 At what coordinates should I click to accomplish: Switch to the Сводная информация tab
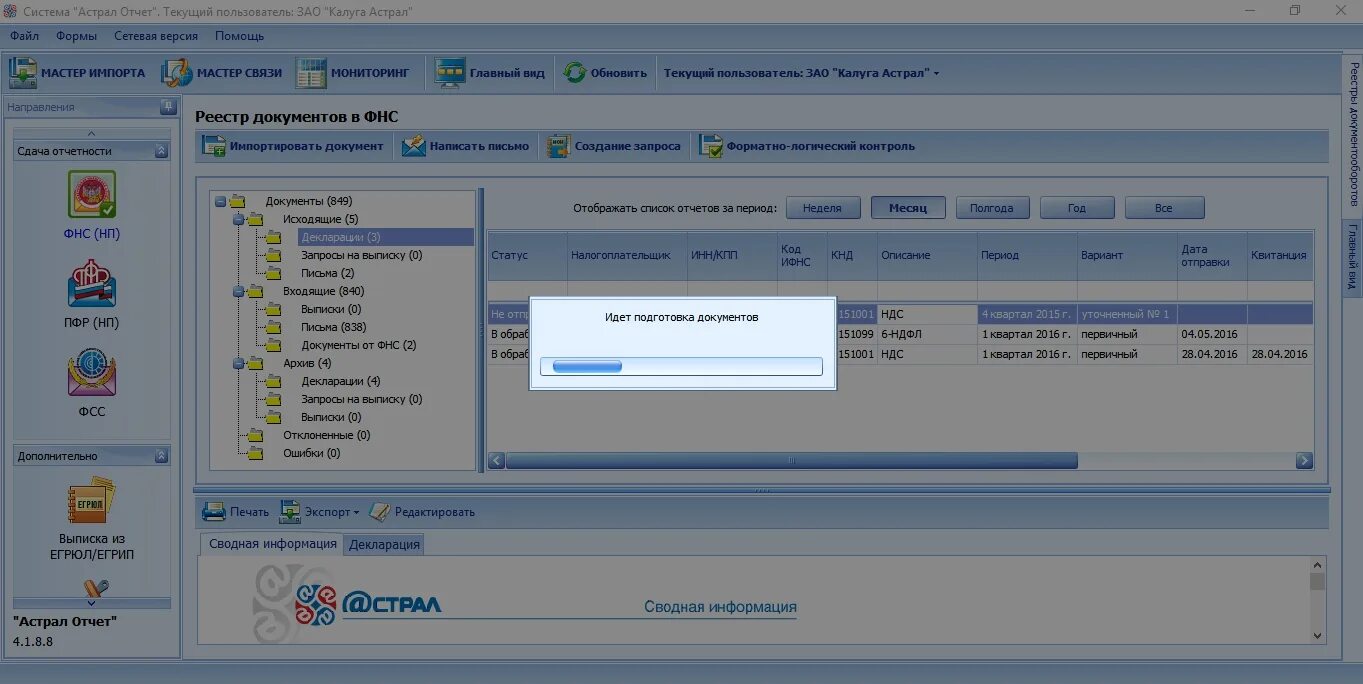pyautogui.click(x=272, y=544)
